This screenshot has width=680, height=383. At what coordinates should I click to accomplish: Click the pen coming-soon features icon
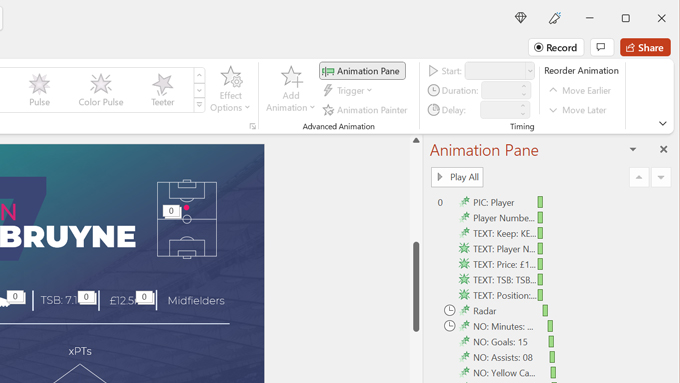(x=555, y=18)
